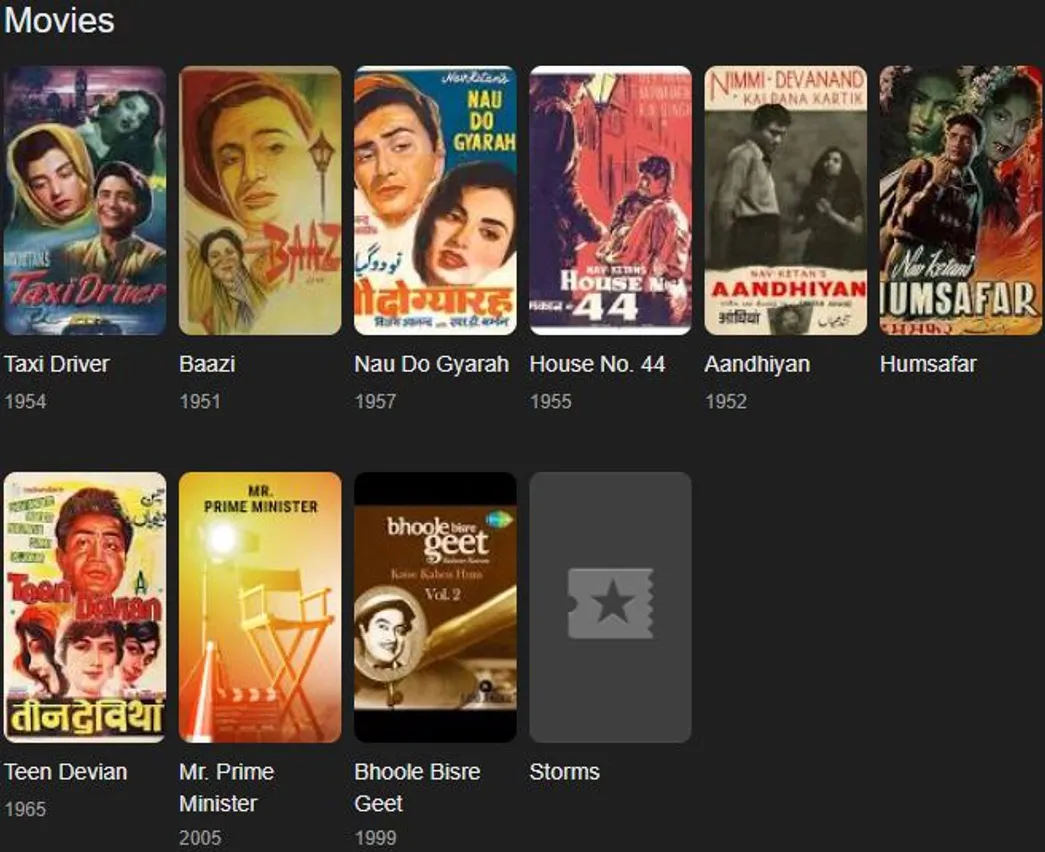
Task: Open the House No. 44 title link
Action: [597, 364]
